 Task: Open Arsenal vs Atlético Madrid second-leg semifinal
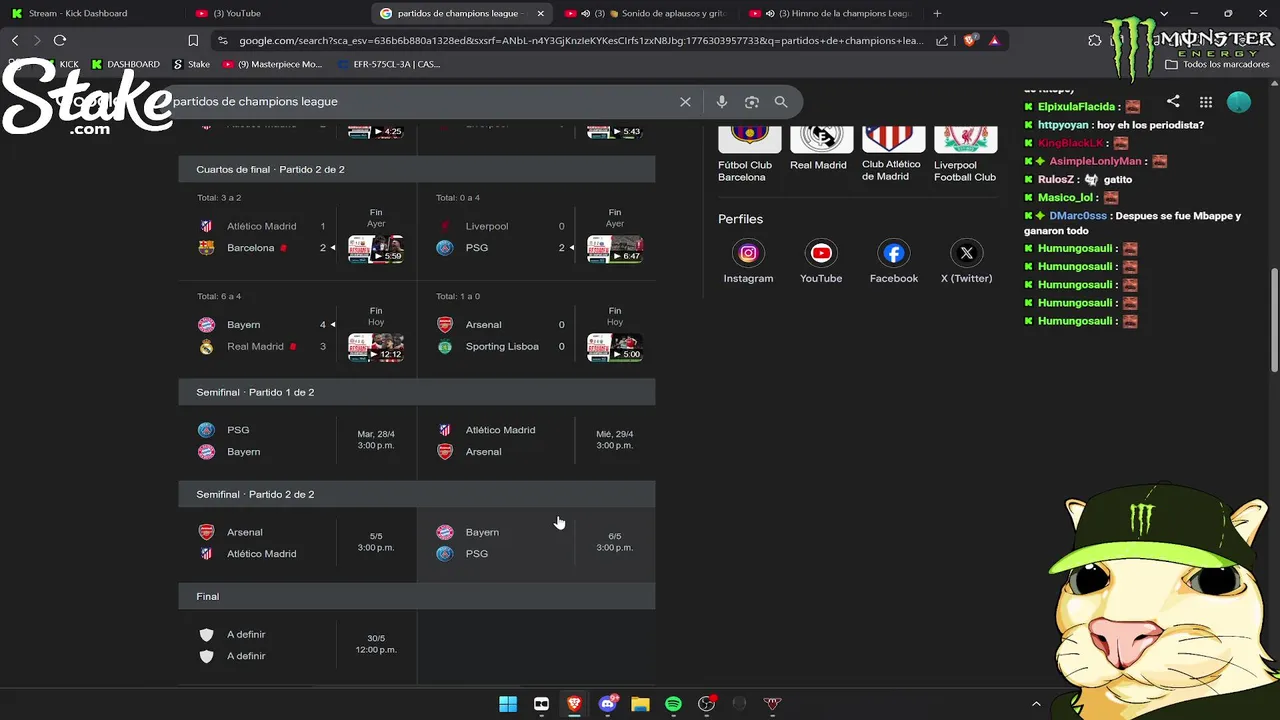click(x=297, y=543)
